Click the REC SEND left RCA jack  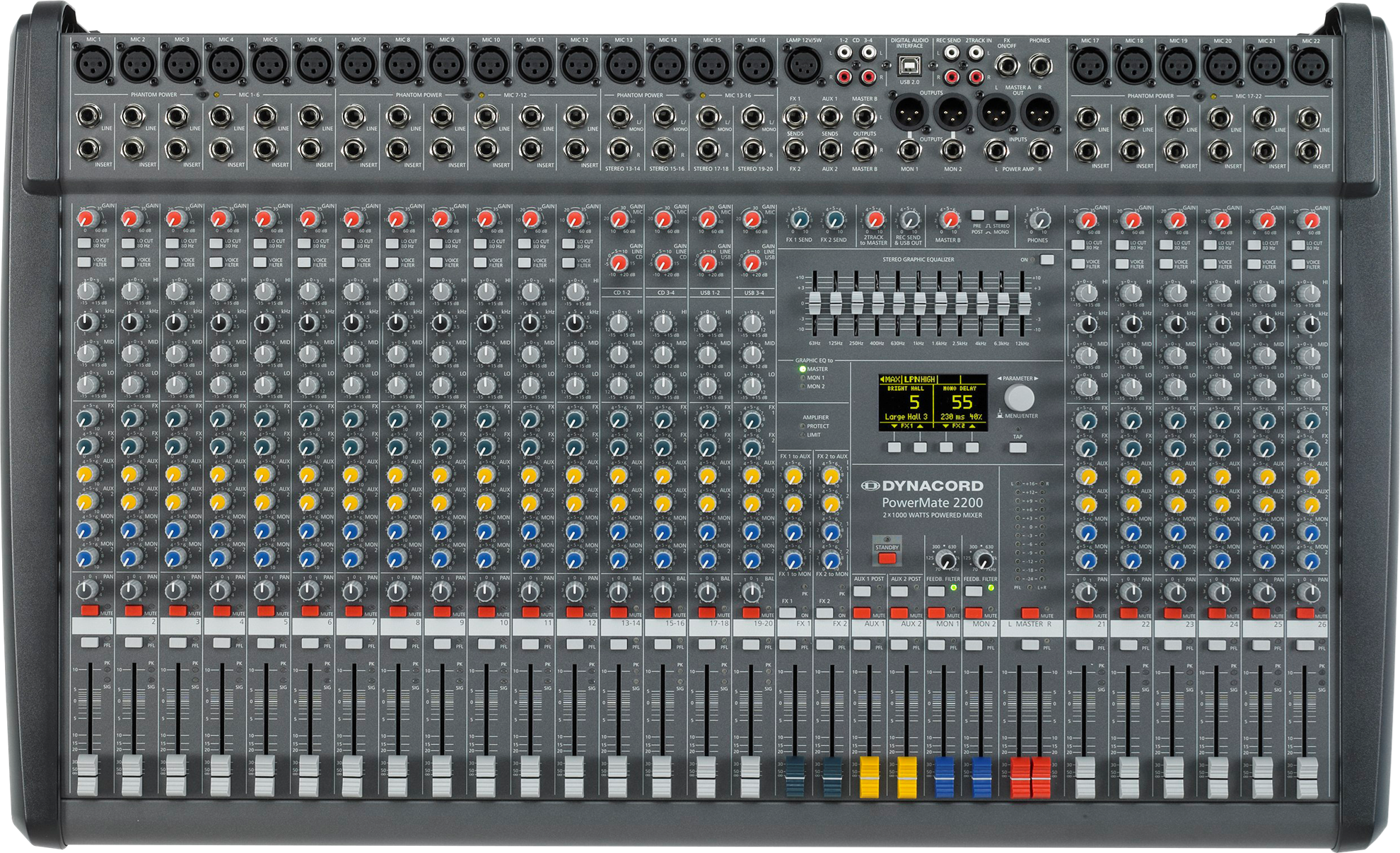click(x=952, y=52)
